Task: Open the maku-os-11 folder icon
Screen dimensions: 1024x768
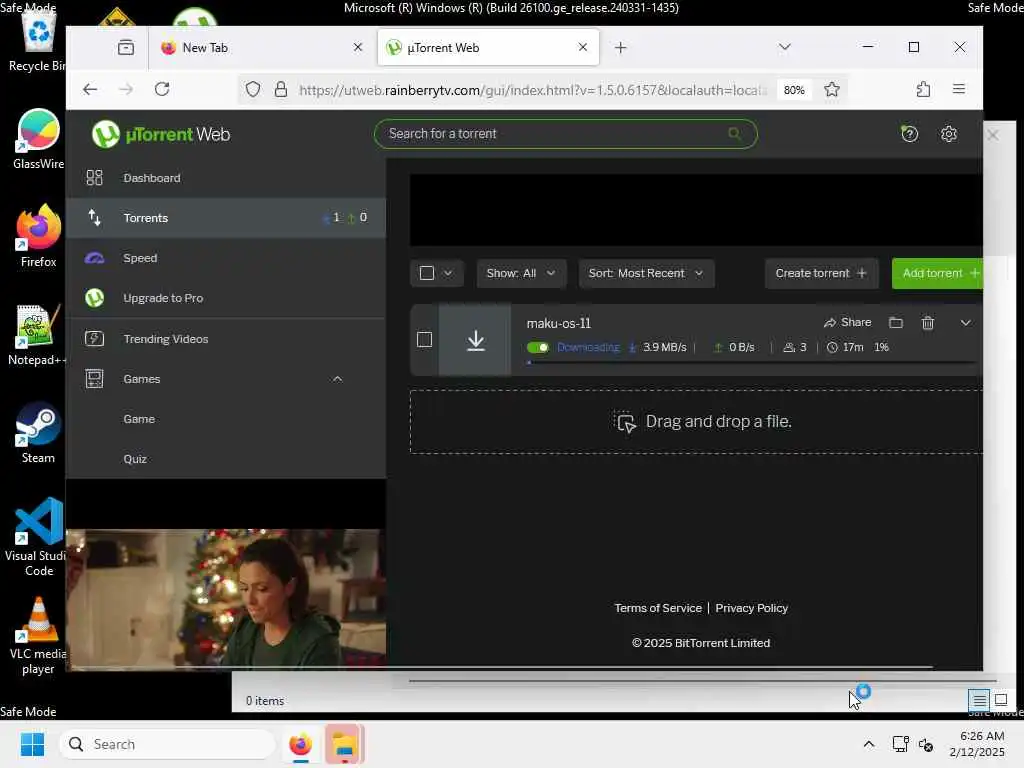Action: pyautogui.click(x=896, y=323)
